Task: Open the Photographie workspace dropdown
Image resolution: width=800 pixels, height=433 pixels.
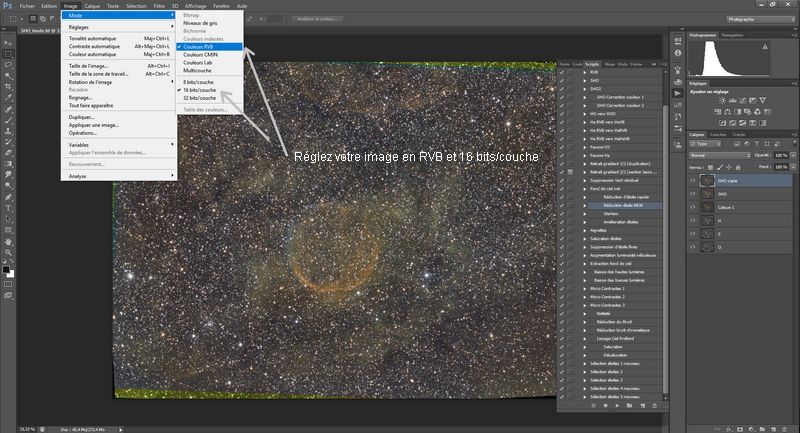Action: 760,19
